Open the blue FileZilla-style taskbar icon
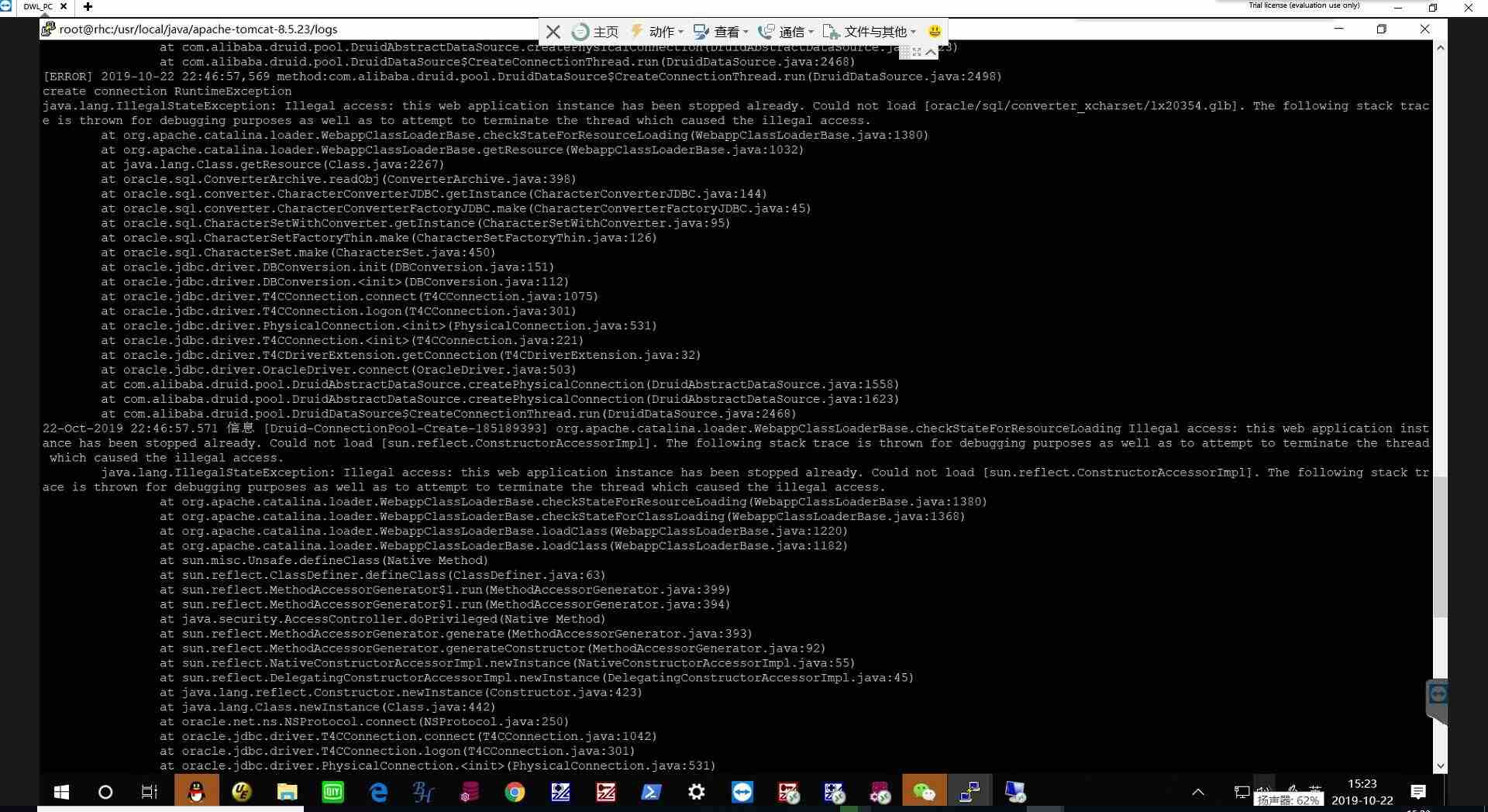1488x812 pixels. 560,792
